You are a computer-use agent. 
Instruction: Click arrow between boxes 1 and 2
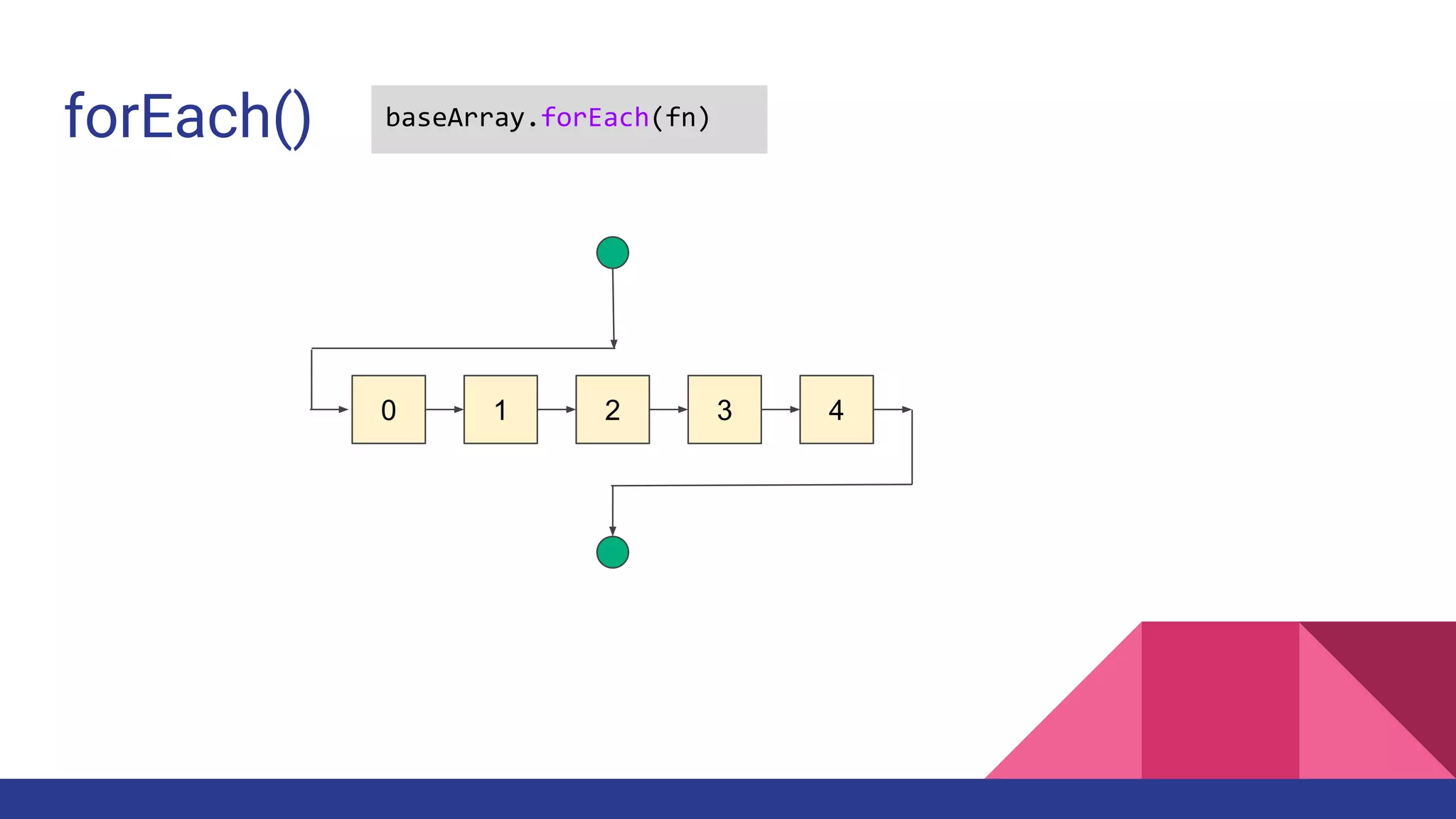click(556, 409)
